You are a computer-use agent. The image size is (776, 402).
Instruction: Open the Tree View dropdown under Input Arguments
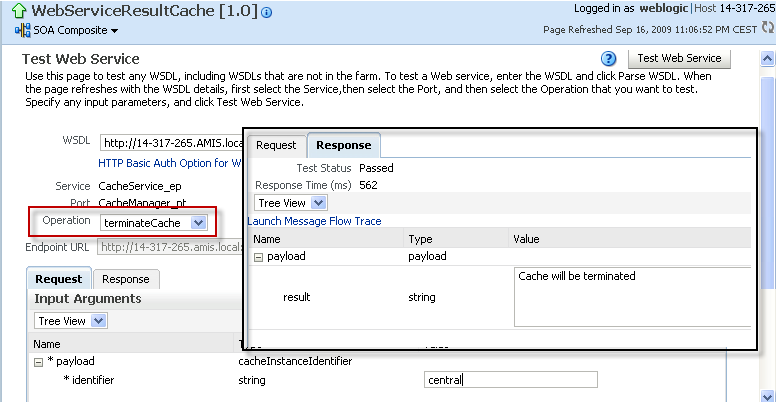pyautogui.click(x=71, y=321)
